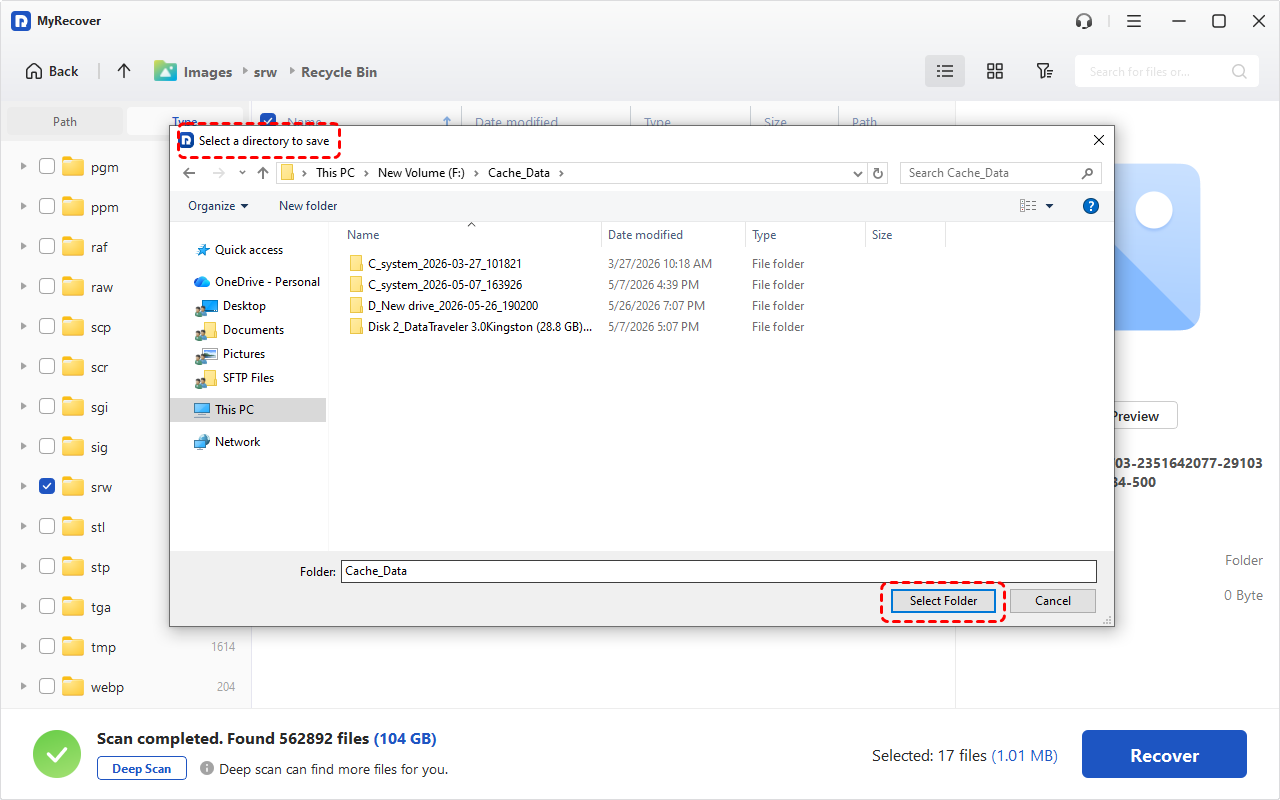This screenshot has width=1280, height=800.
Task: Start a Deep Scan
Action: pyautogui.click(x=141, y=768)
